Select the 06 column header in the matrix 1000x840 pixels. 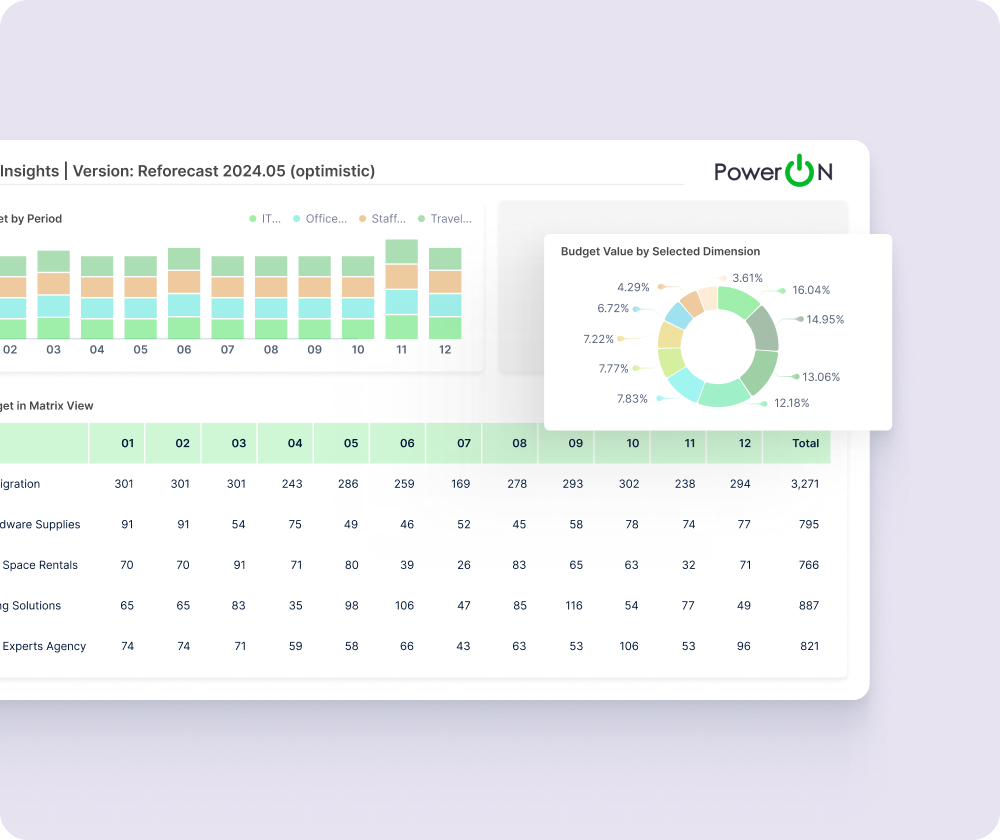click(406, 443)
